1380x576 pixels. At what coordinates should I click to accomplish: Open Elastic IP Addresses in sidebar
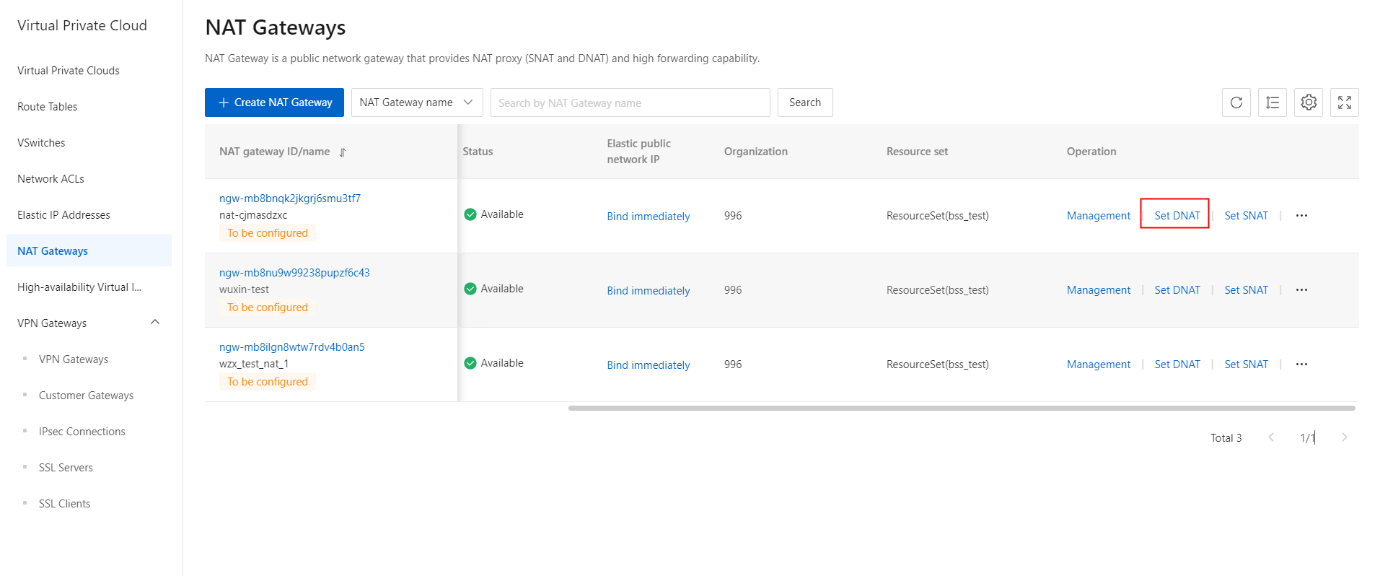pyautogui.click(x=64, y=215)
